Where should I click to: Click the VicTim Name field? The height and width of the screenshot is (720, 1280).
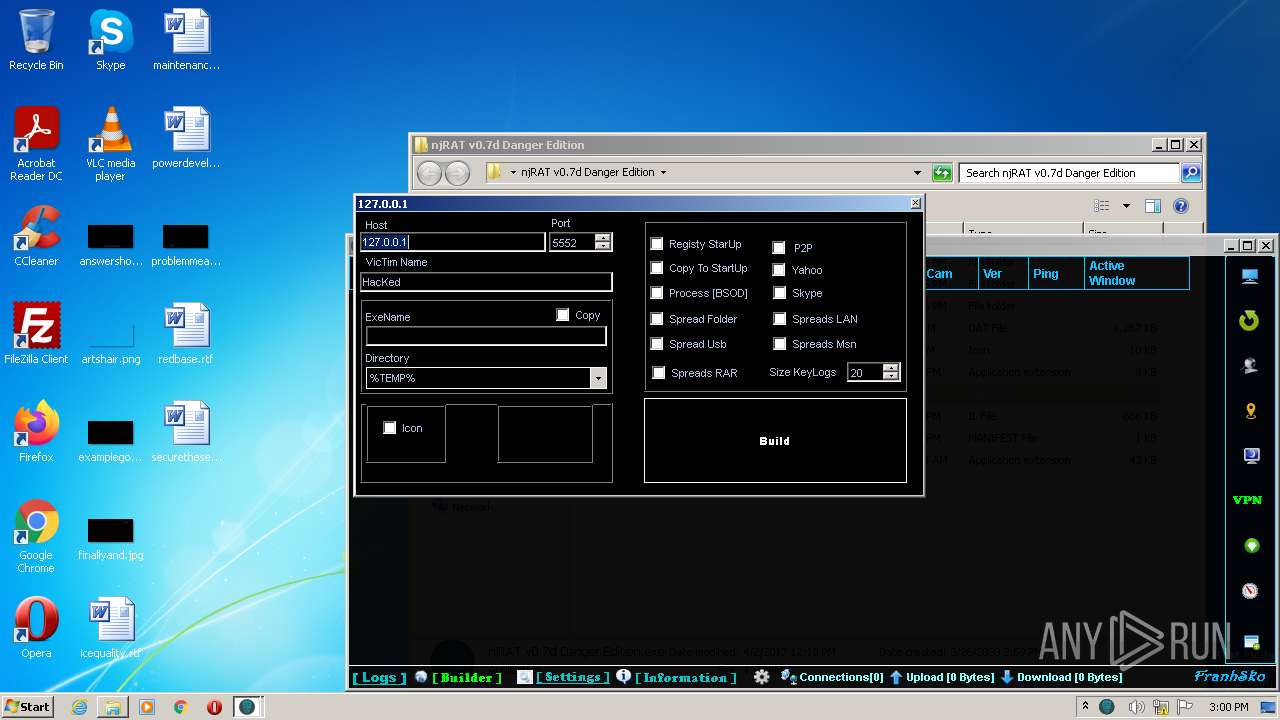pos(486,282)
